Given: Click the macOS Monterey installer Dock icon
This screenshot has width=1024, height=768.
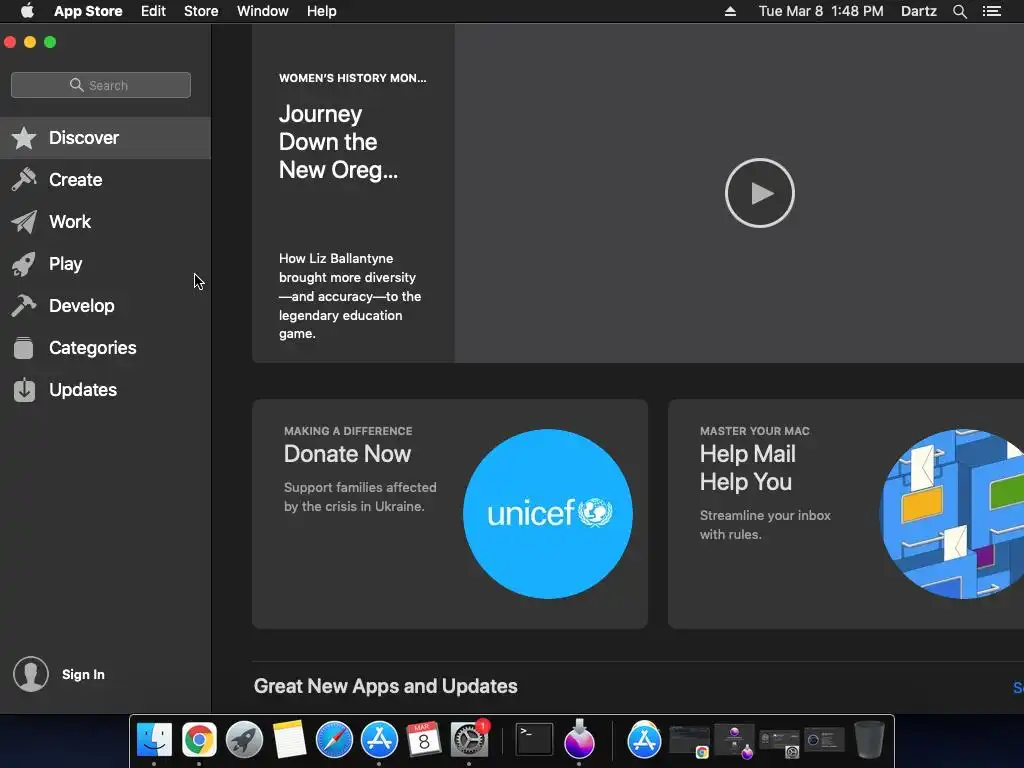Looking at the screenshot, I should click(579, 740).
